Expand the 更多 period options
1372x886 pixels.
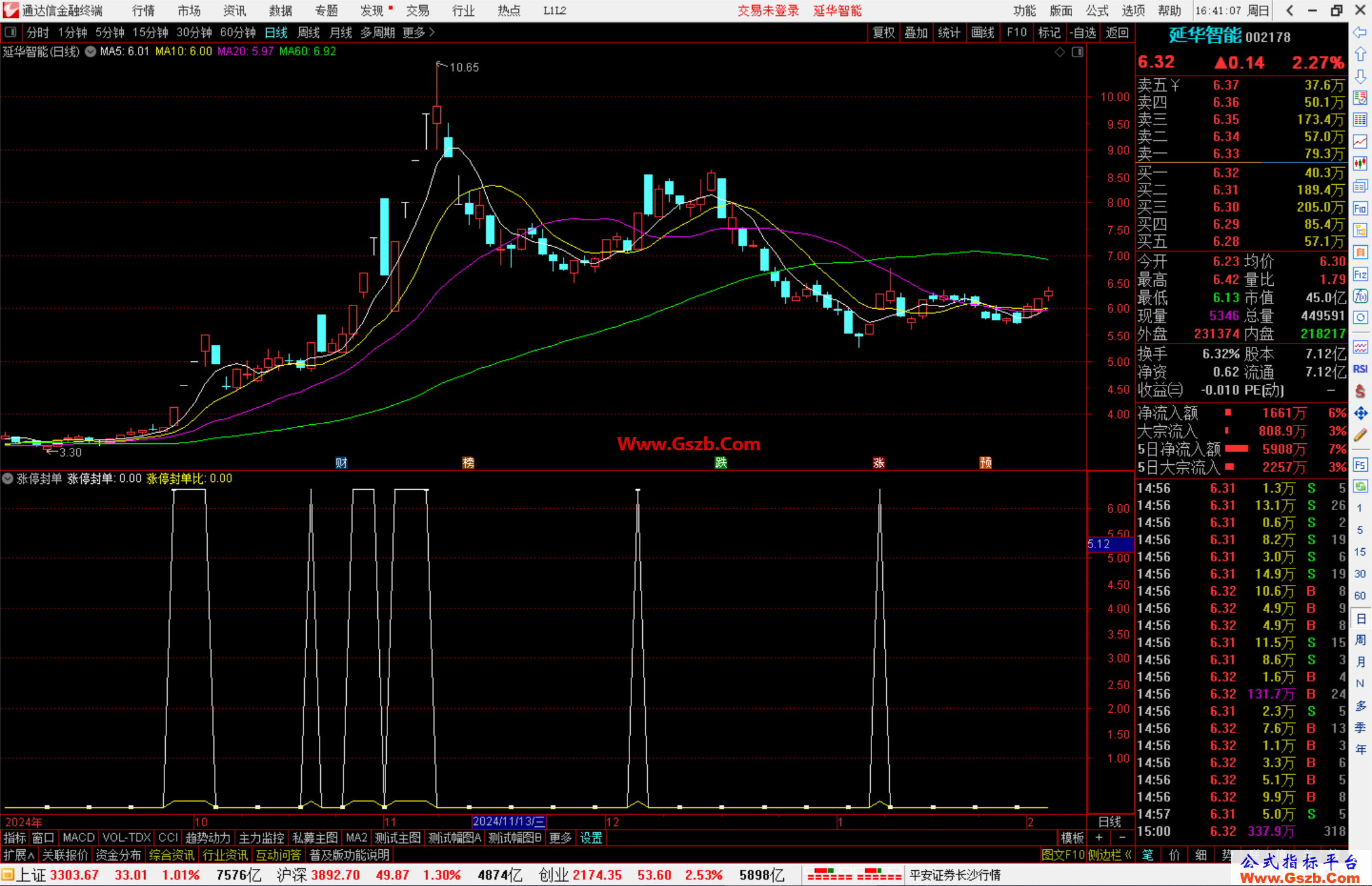click(x=419, y=32)
